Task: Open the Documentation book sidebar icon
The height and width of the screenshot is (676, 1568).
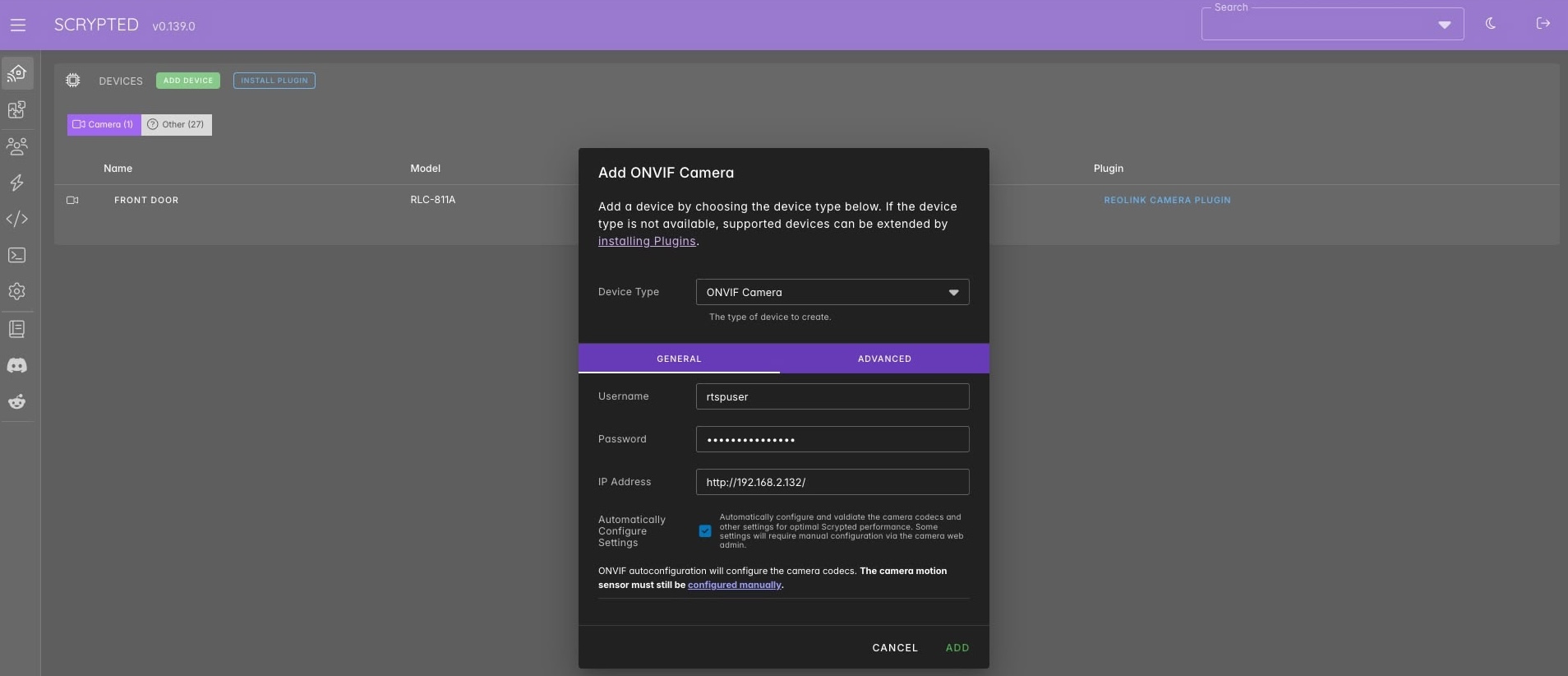Action: (17, 329)
